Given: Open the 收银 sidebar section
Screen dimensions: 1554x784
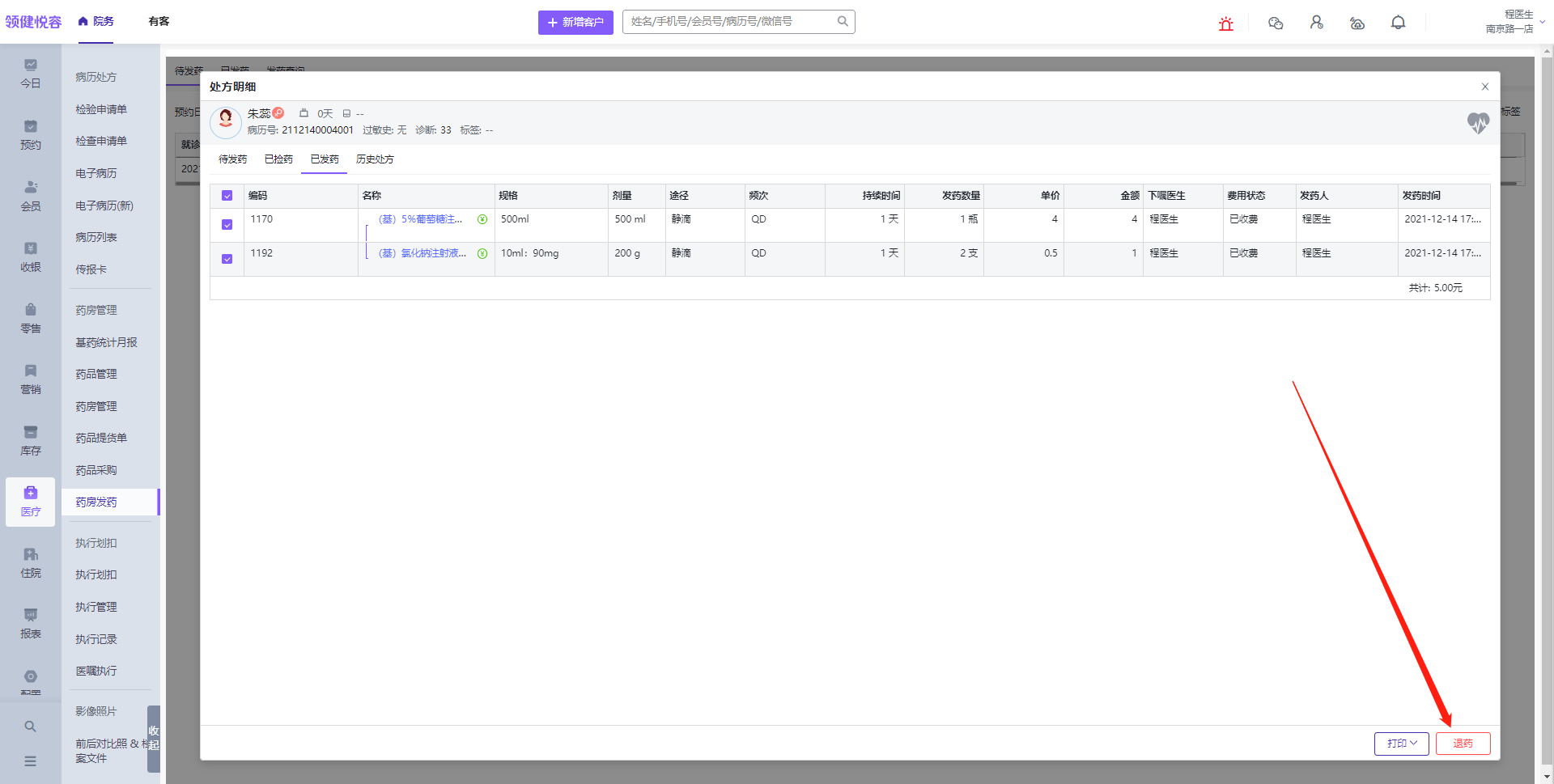Looking at the screenshot, I should [x=31, y=257].
